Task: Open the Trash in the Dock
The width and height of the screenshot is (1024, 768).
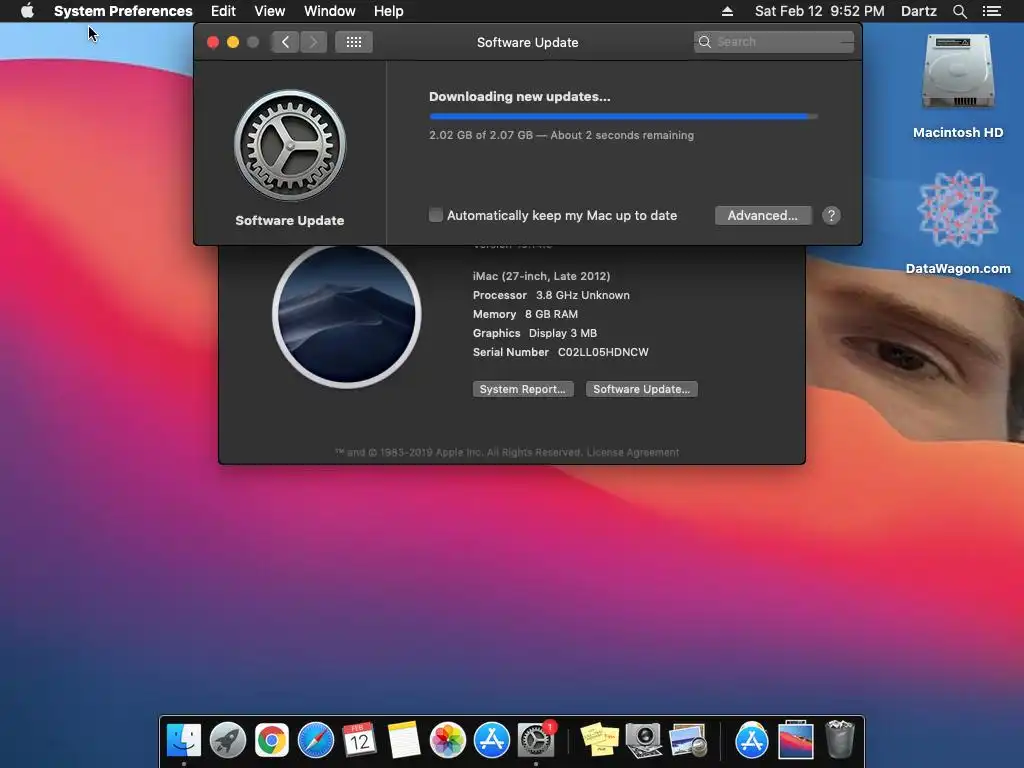Action: [839, 740]
